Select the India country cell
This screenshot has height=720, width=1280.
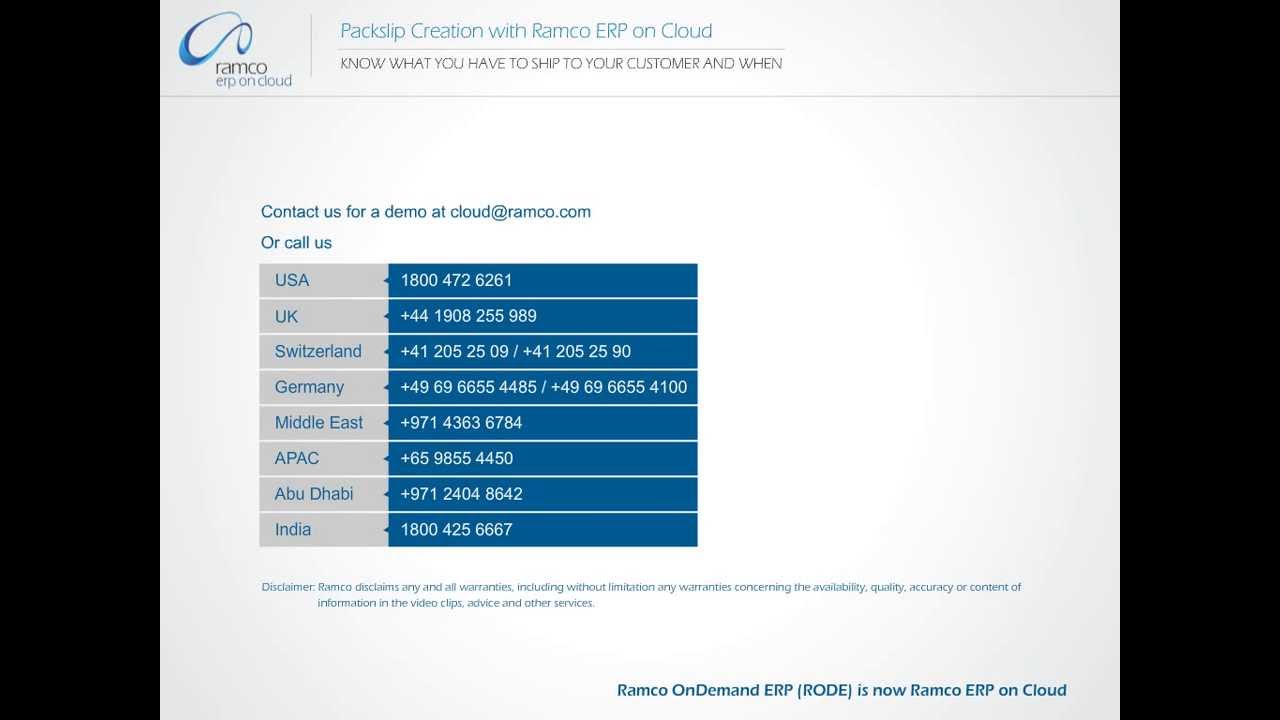click(x=323, y=529)
